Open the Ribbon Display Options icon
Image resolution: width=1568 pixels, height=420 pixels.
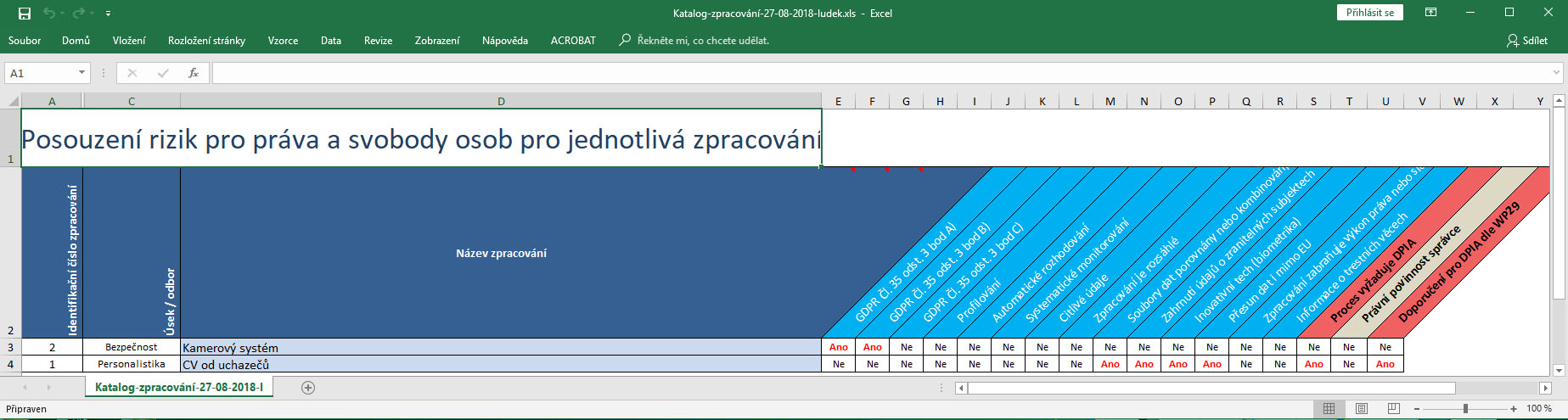pos(1431,13)
